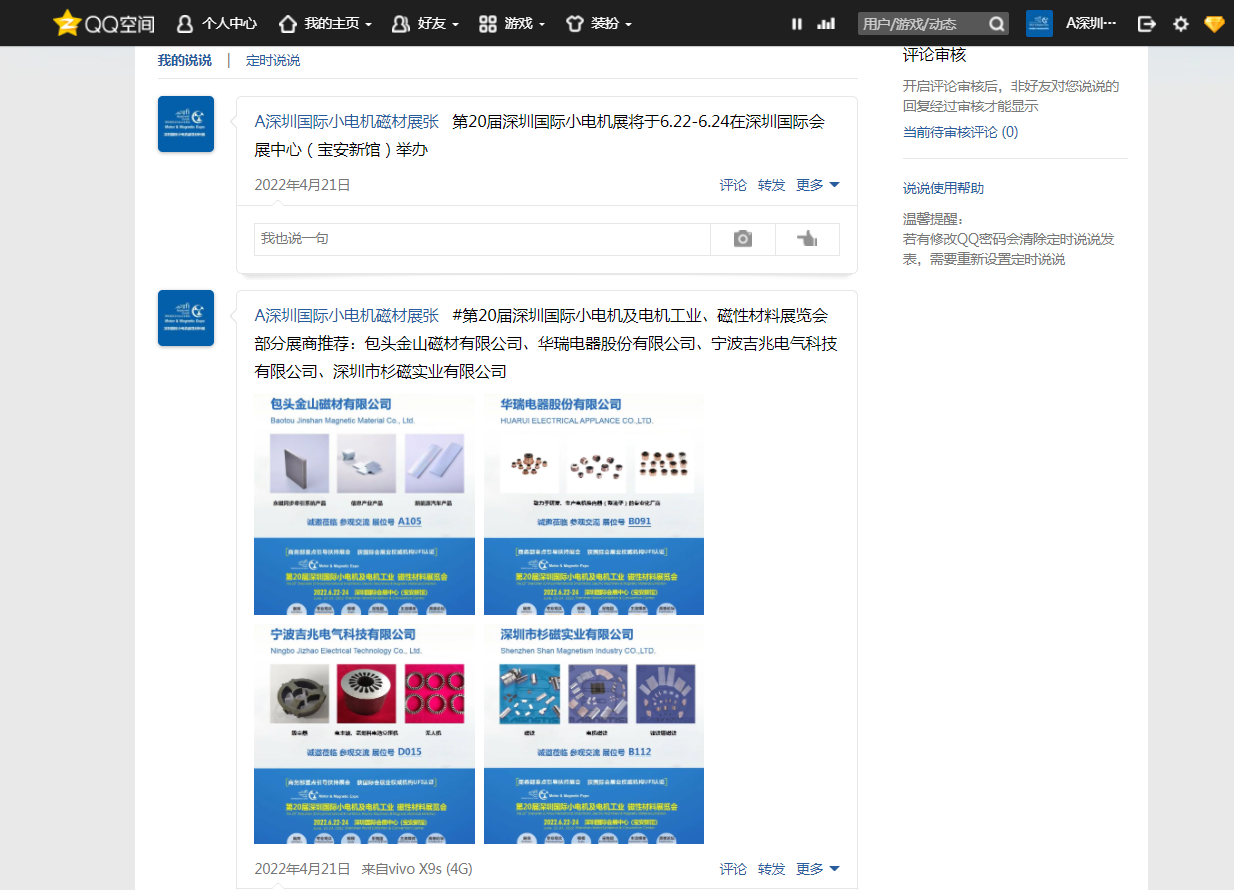Open the settings gear icon
The width and height of the screenshot is (1234, 890).
(1181, 24)
